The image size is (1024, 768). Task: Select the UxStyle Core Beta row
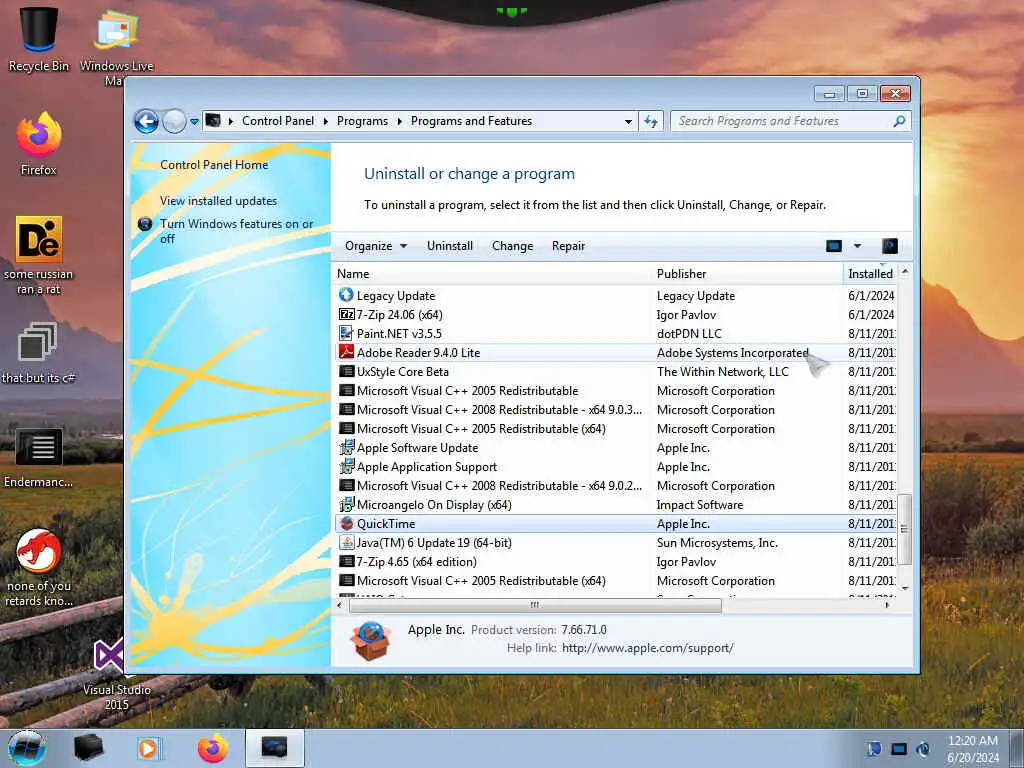(616, 372)
